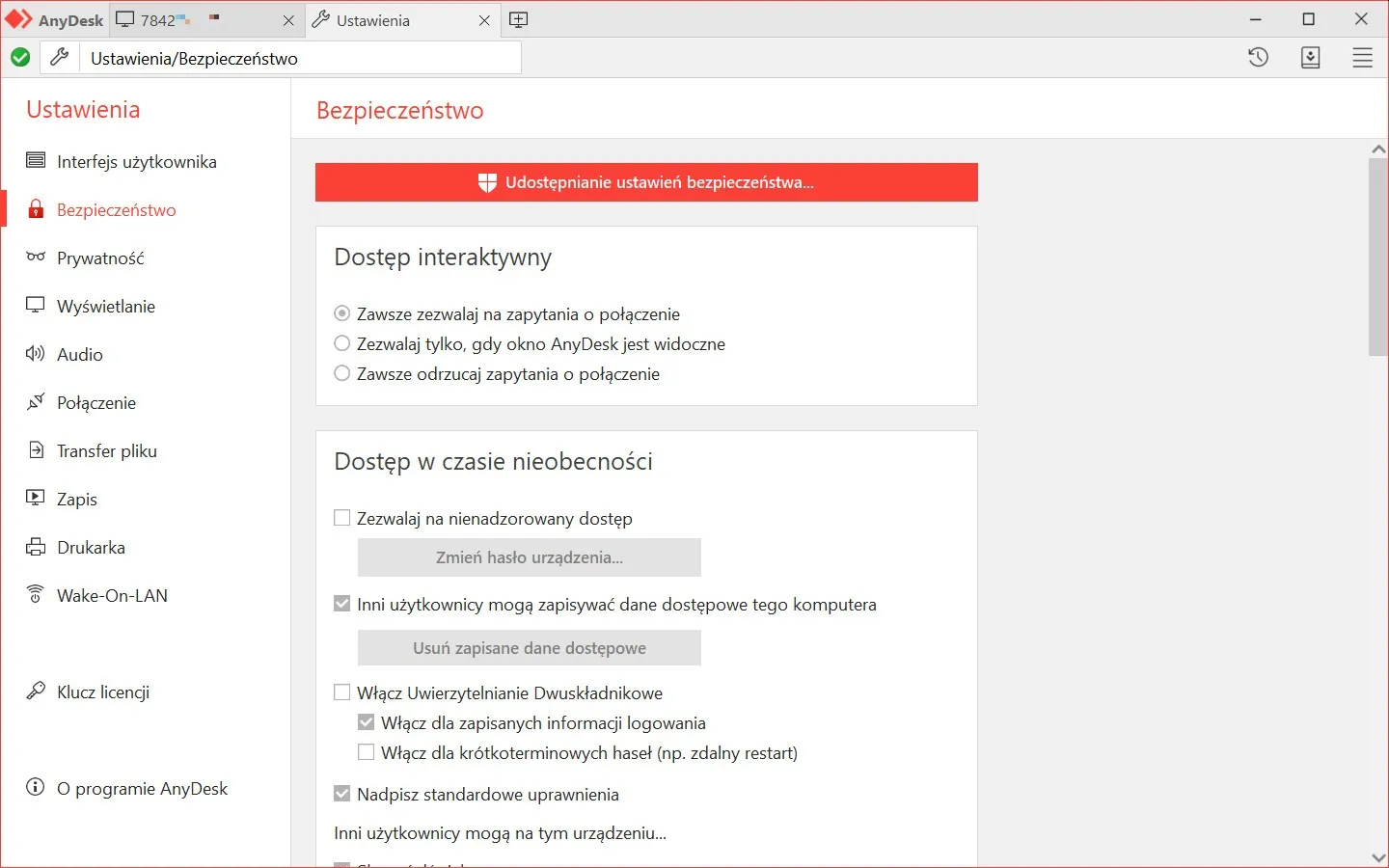The image size is (1389, 868).
Task: Toggle Włącz dla zapisanych informacji logowania
Action: [366, 721]
